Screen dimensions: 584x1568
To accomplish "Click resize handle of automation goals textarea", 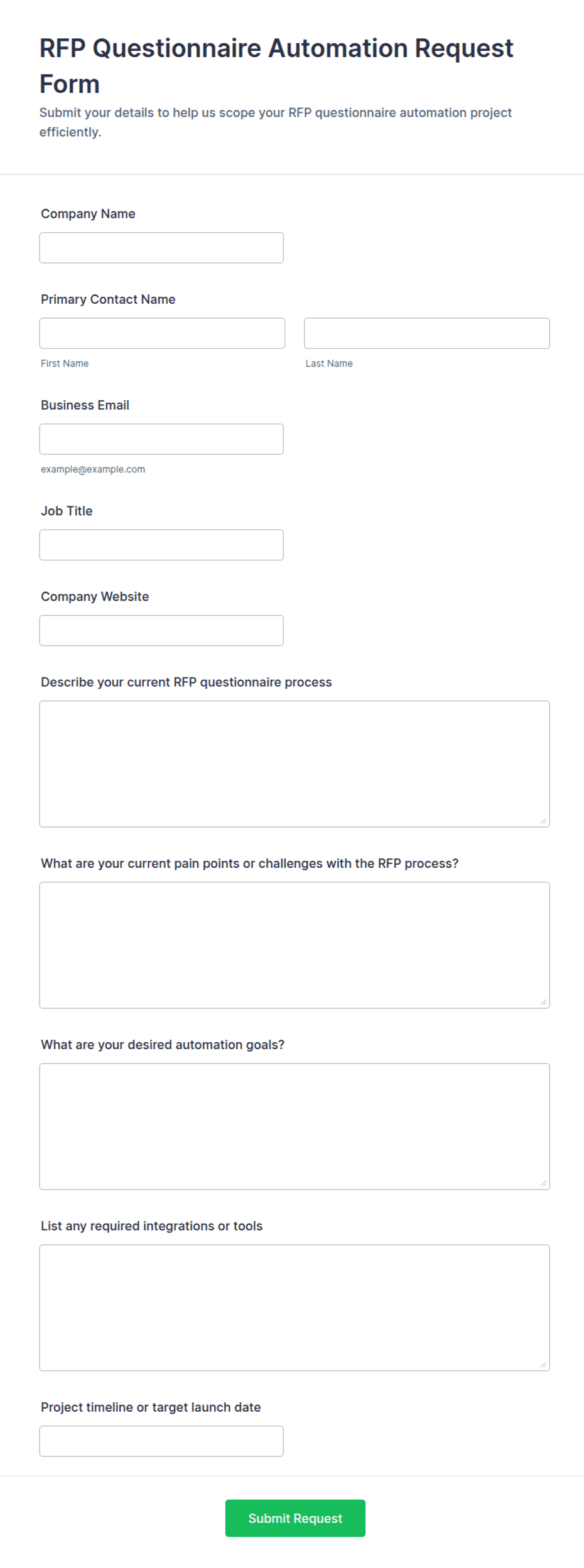I will click(543, 1183).
